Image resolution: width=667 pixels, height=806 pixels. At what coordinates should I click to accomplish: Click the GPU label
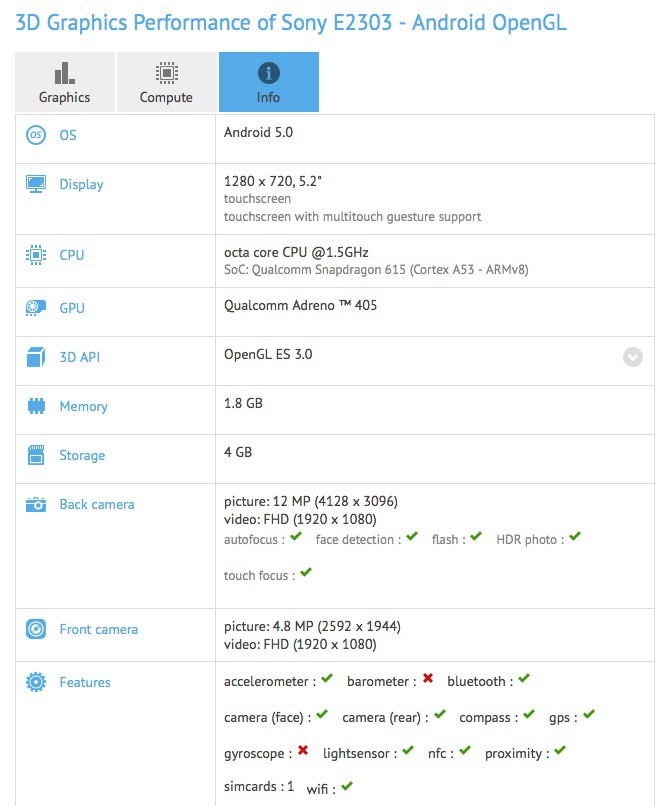point(72,308)
